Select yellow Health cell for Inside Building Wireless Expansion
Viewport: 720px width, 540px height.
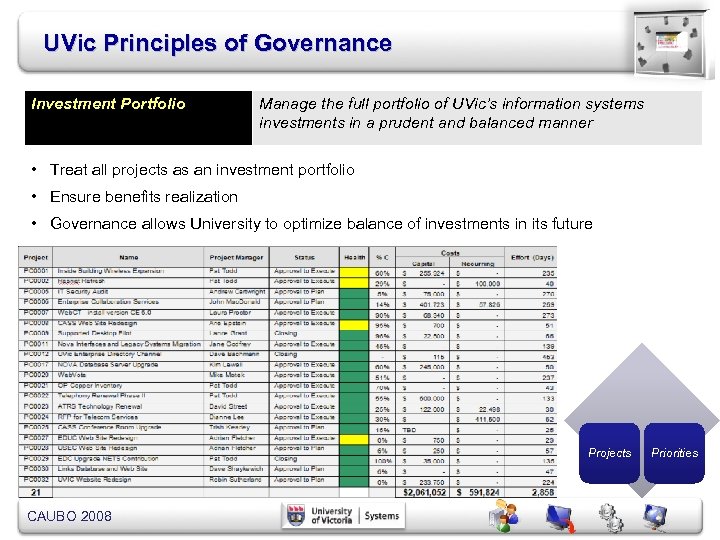(x=354, y=272)
